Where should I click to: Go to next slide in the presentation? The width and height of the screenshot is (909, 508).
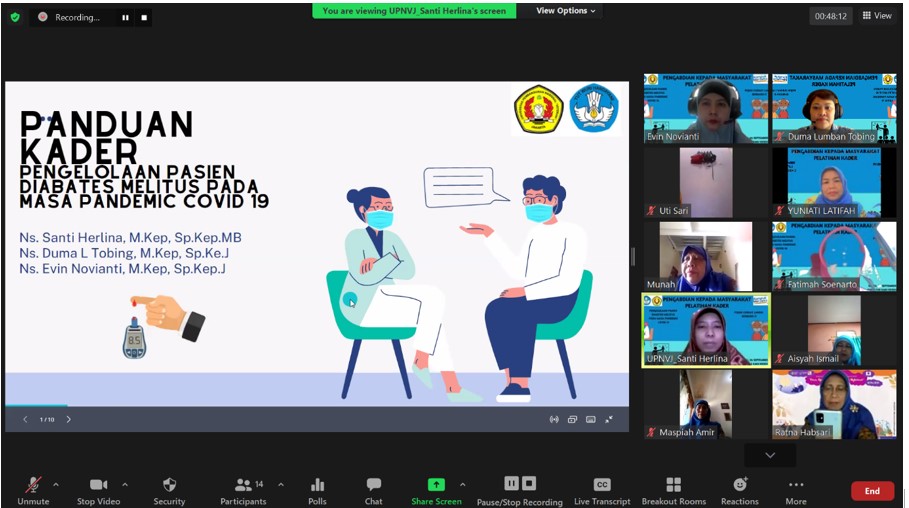tap(69, 419)
